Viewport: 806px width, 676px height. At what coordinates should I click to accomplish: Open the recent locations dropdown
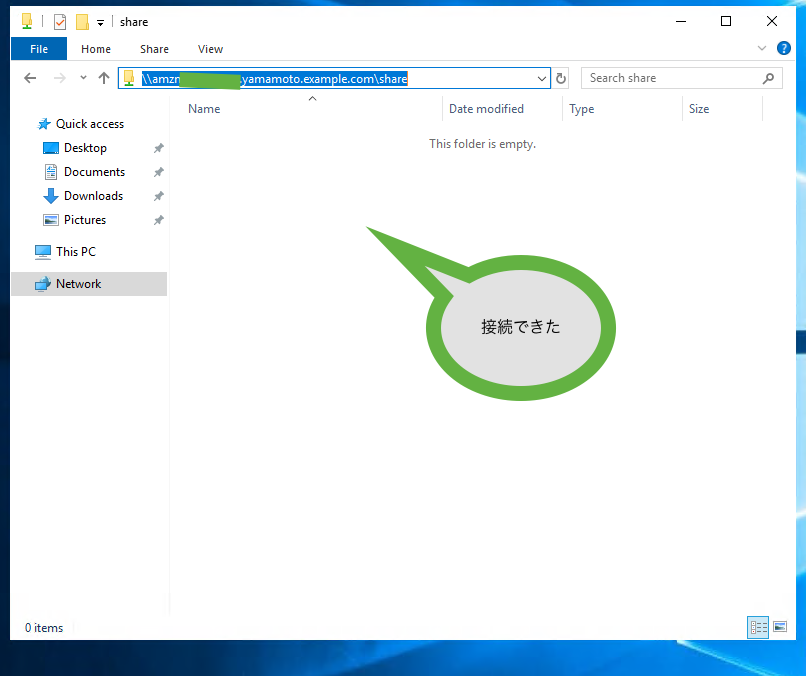point(83,78)
